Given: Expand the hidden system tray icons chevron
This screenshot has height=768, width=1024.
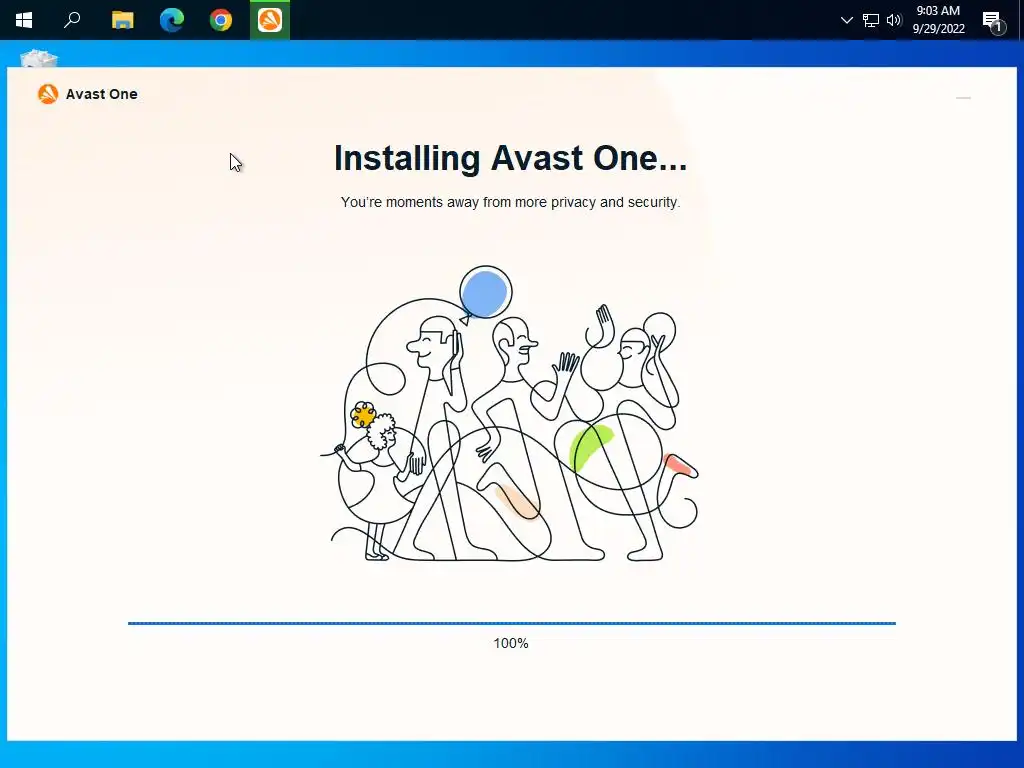Looking at the screenshot, I should point(847,20).
